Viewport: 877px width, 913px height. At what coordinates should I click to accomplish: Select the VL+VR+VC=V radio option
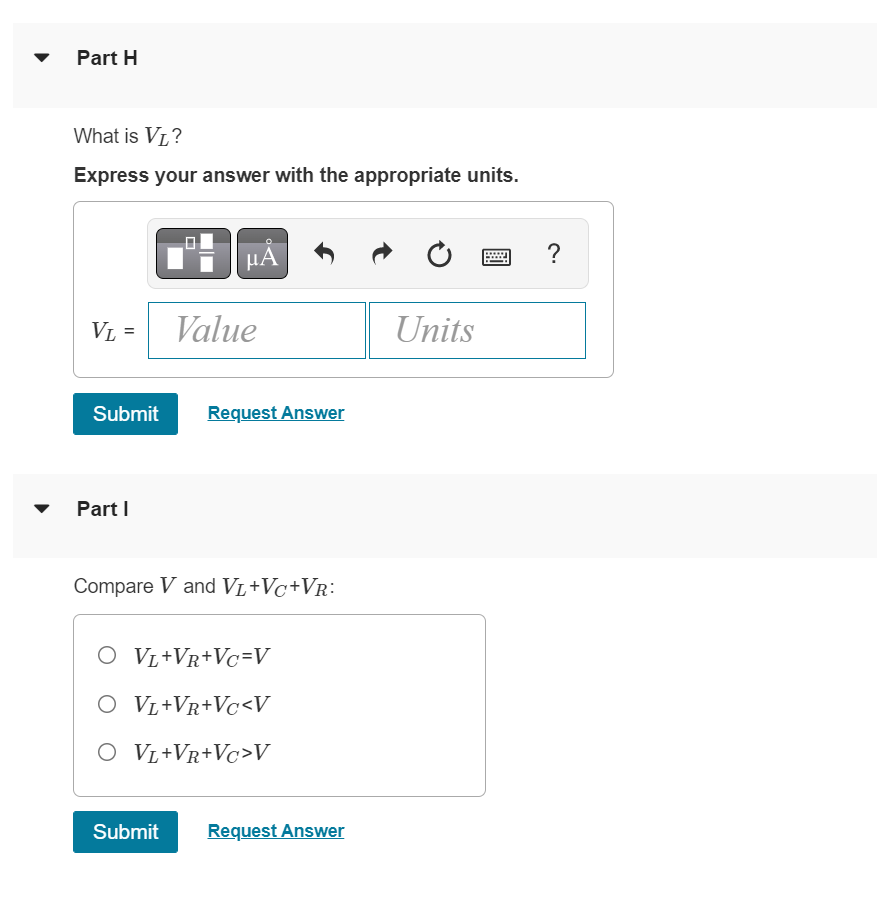pyautogui.click(x=107, y=655)
